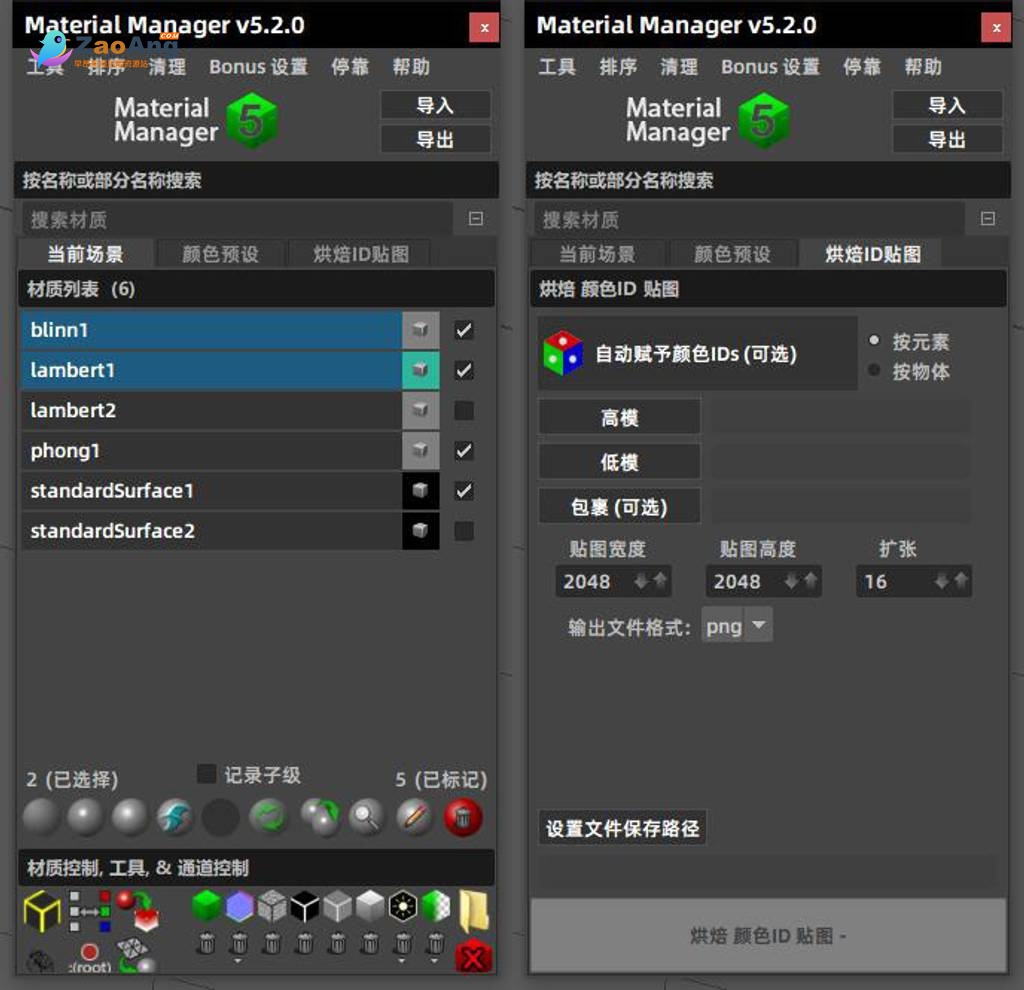Screen dimensions: 1024x990
Task: Click the red record dot above (root)
Action: 90,951
